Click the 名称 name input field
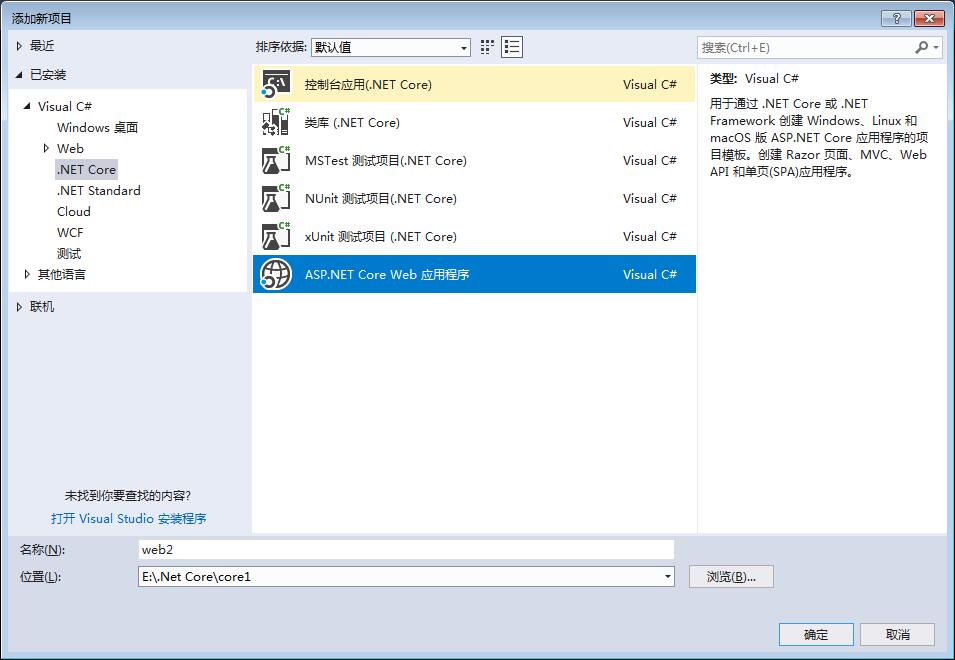The height and width of the screenshot is (660, 955). [x=406, y=549]
